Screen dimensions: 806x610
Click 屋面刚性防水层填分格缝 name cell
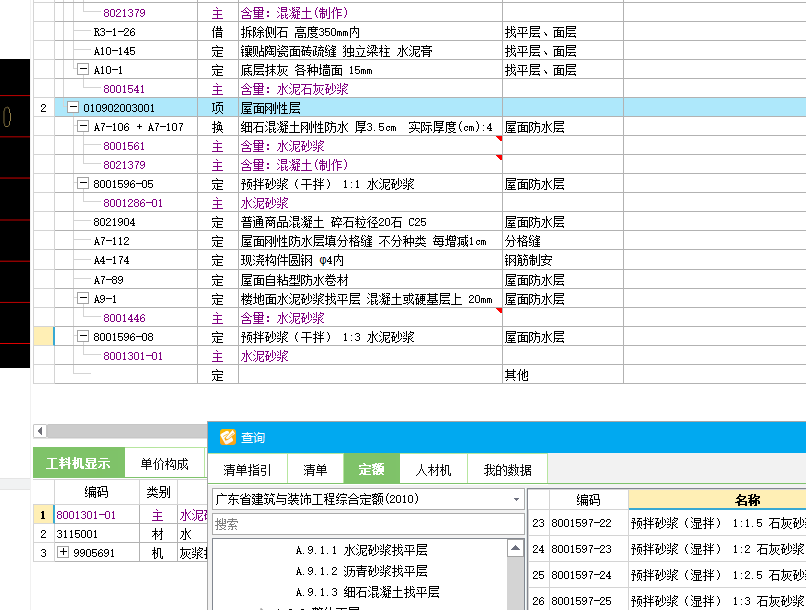click(370, 241)
